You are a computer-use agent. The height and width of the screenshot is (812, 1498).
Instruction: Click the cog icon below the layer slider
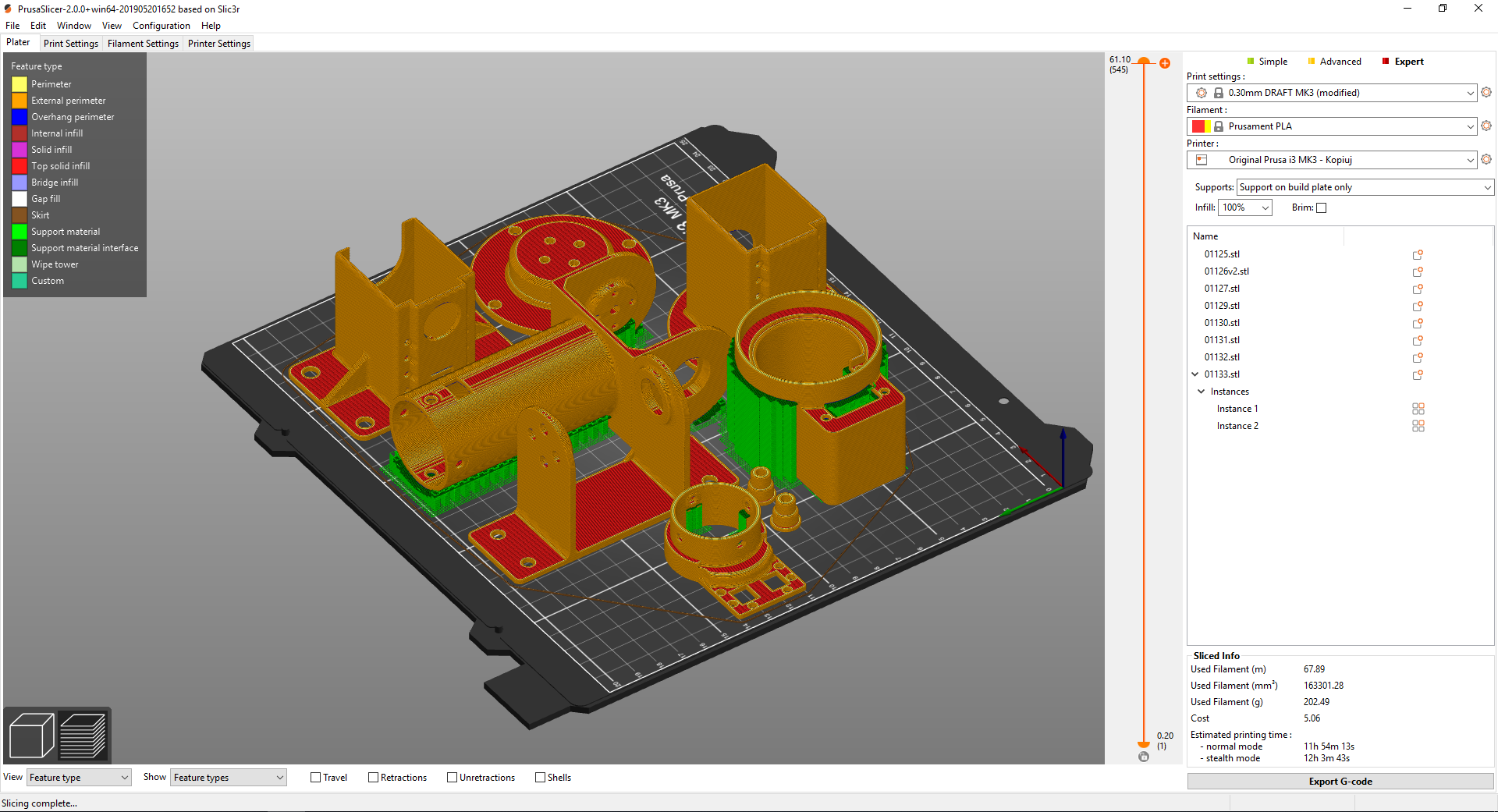click(x=1144, y=757)
